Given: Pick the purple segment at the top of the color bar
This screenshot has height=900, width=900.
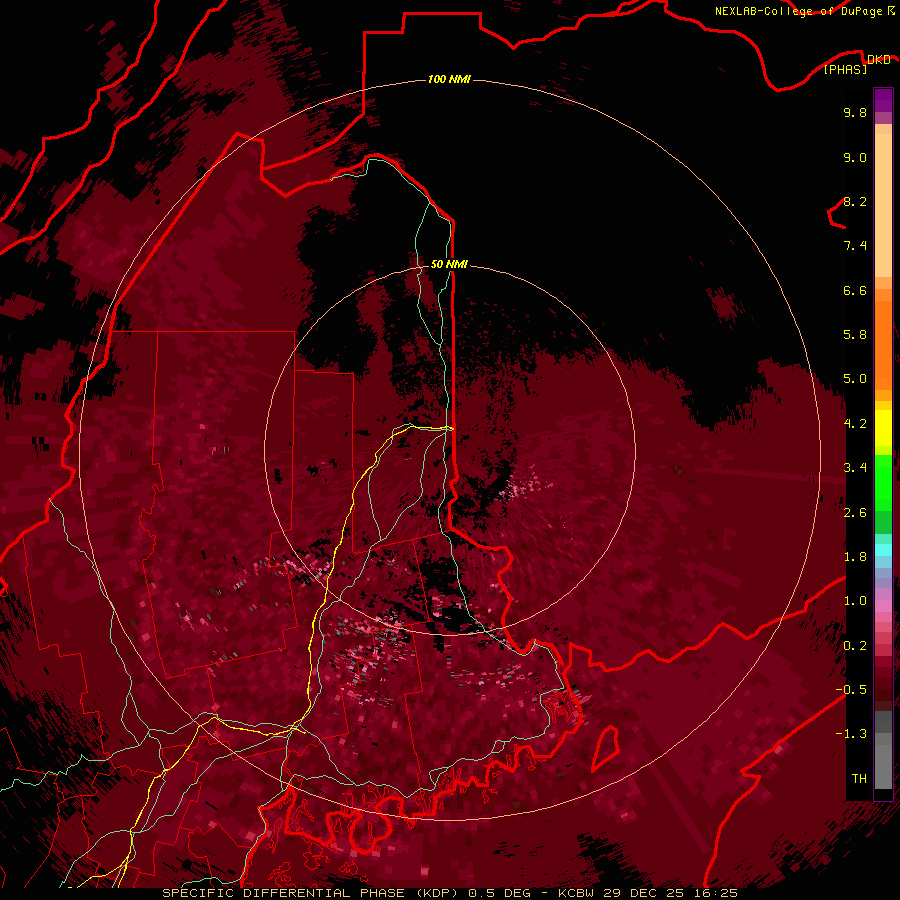Looking at the screenshot, I should [883, 100].
